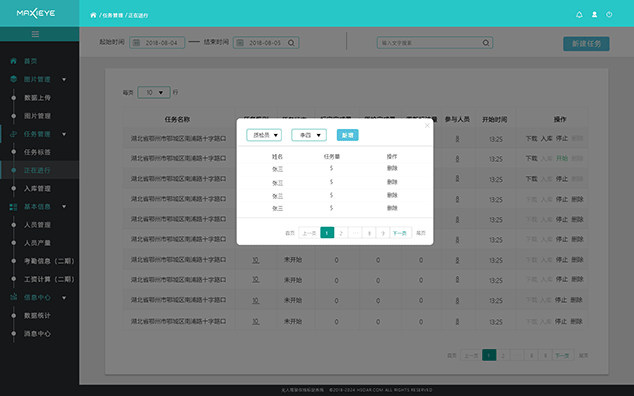
Task: Go to page 8 in the dialog pagination
Action: tap(369, 233)
